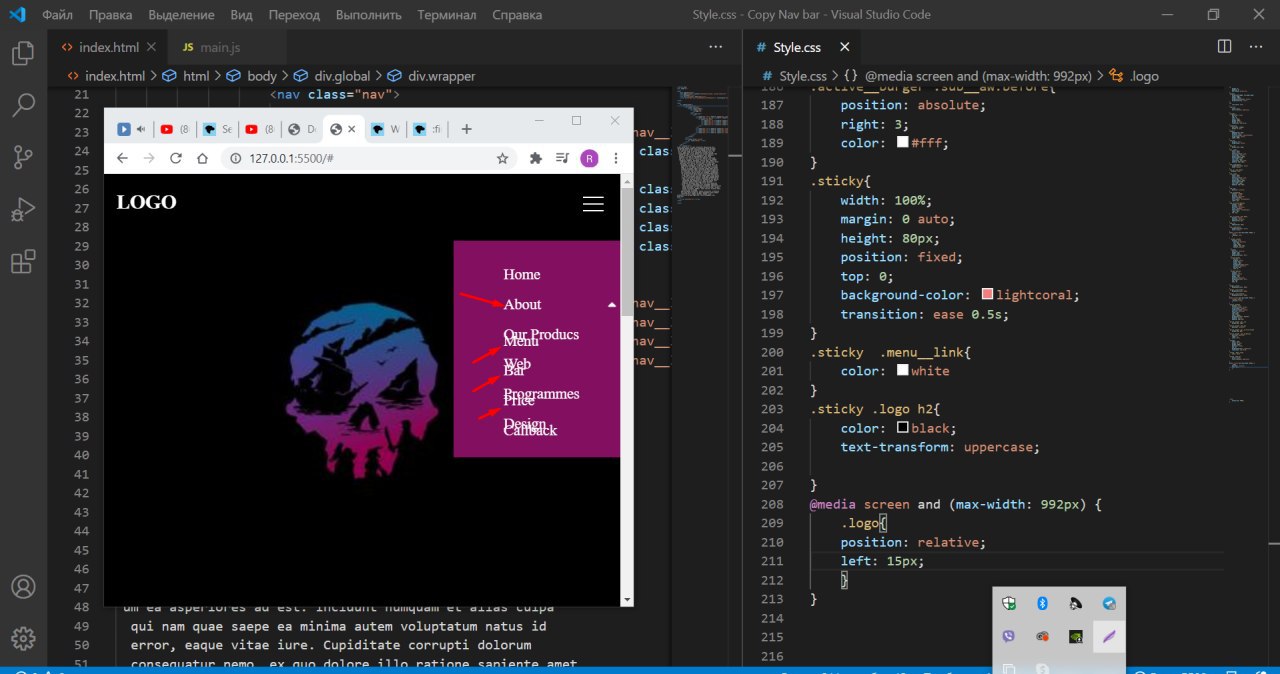Open the Справка menu
Viewport: 1280px width, 674px height.
517,15
